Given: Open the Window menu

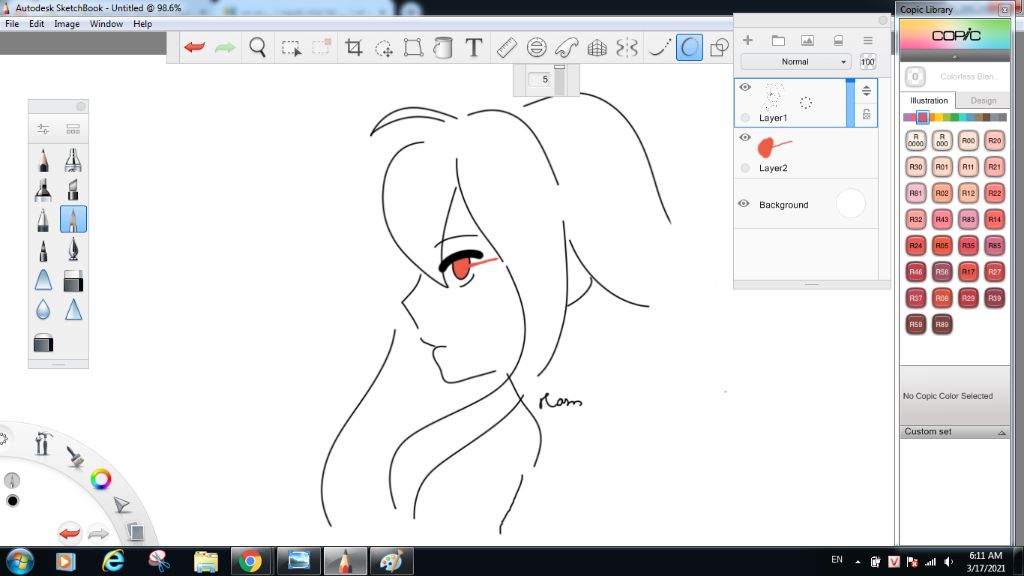Looking at the screenshot, I should (106, 24).
